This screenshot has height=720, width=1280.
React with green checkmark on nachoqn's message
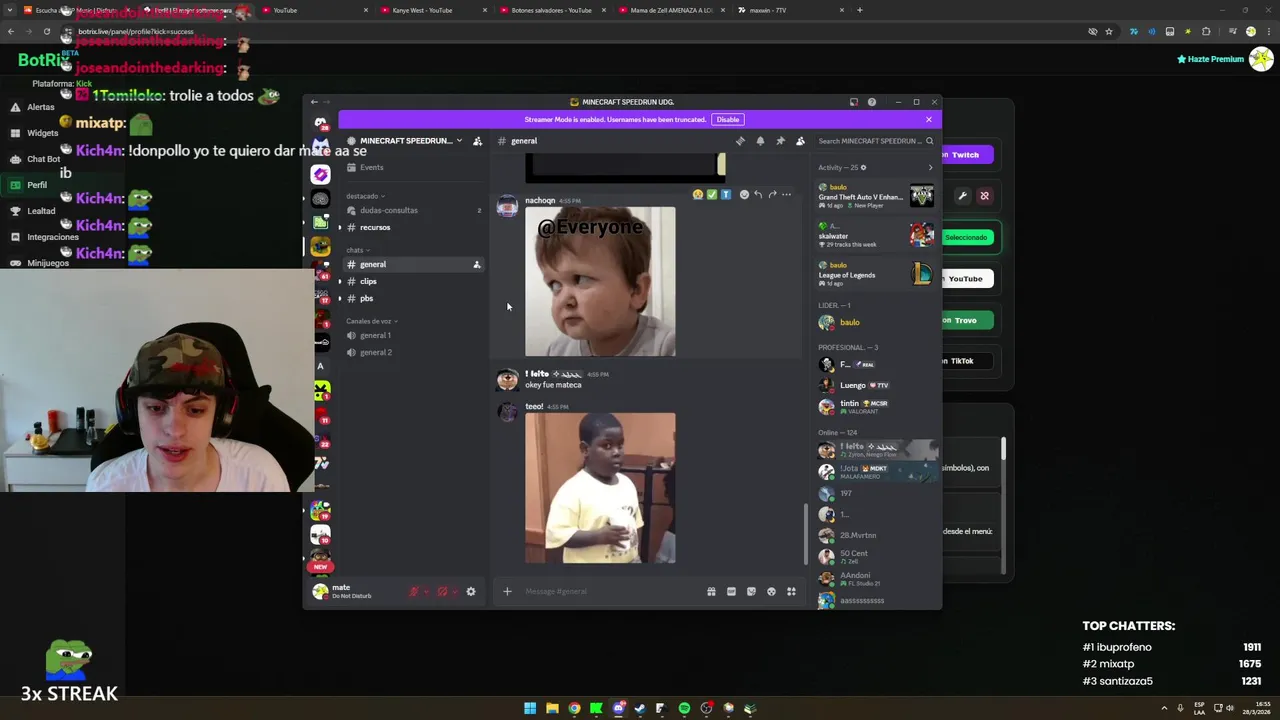point(712,194)
